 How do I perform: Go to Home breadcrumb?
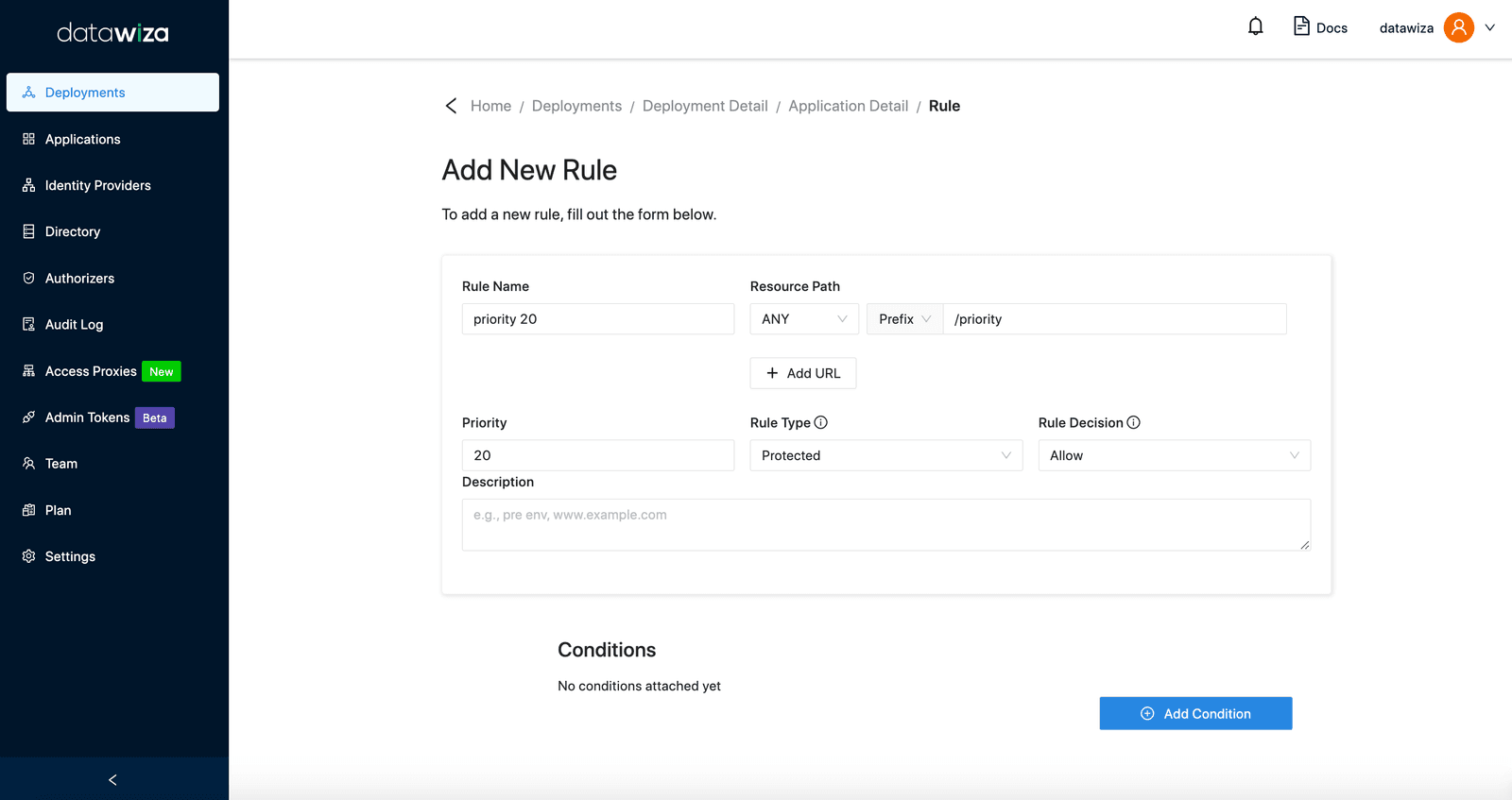490,106
